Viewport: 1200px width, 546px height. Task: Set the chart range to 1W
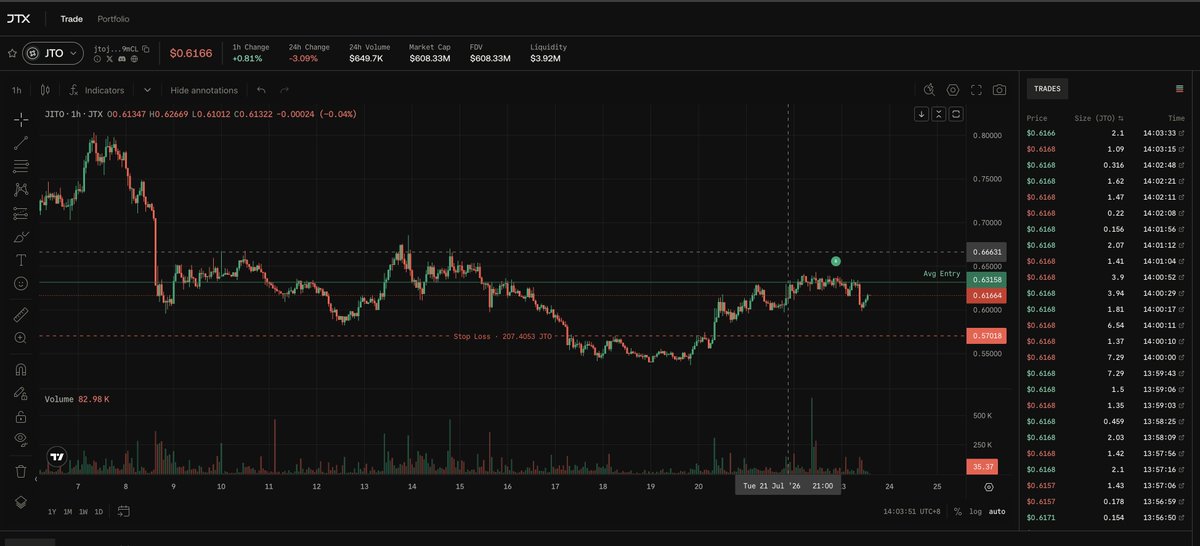click(x=83, y=511)
